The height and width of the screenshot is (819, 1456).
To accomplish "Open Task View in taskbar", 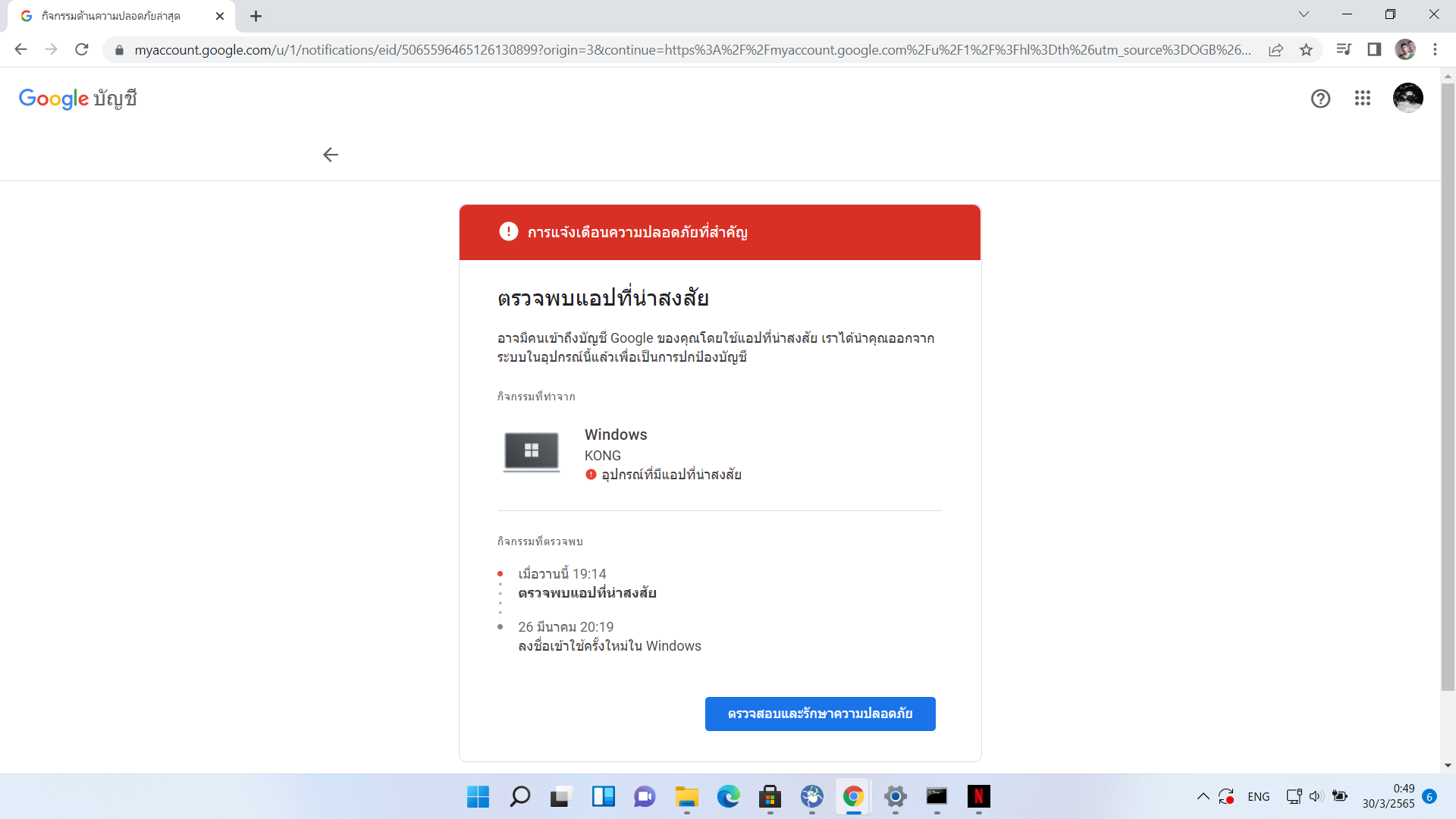I will (x=560, y=797).
